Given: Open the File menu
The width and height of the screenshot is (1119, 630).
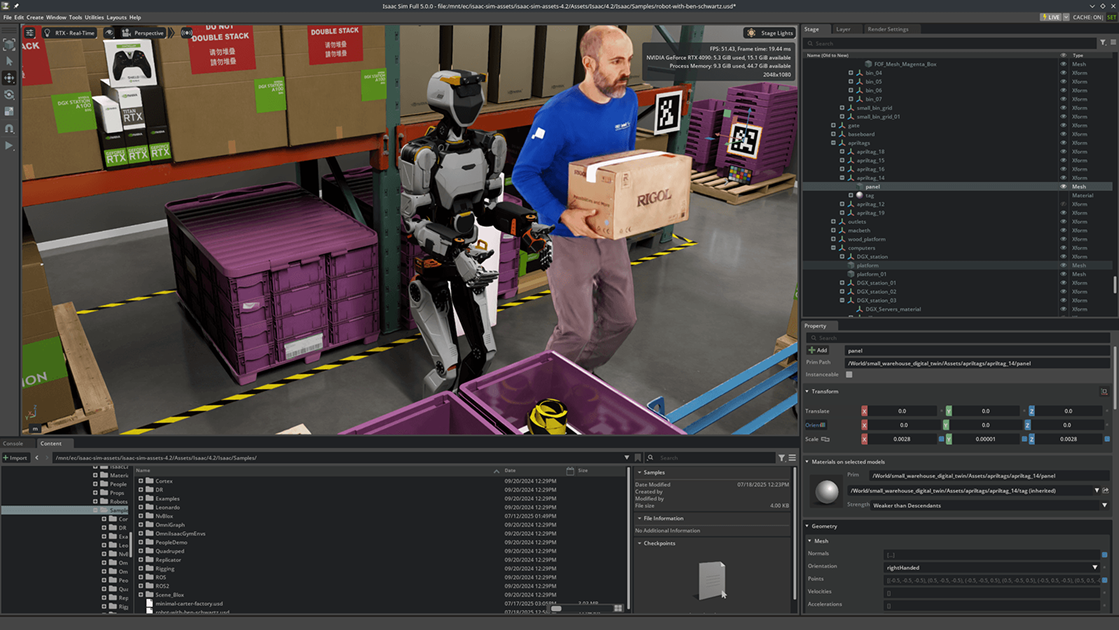Looking at the screenshot, I should pyautogui.click(x=7, y=17).
